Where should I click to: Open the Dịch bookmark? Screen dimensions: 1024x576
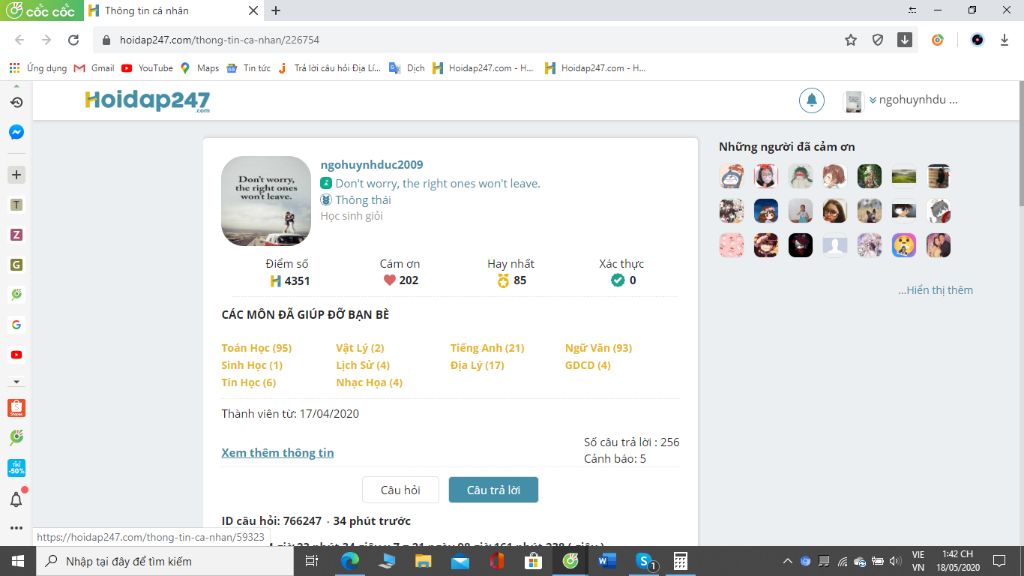[407, 68]
